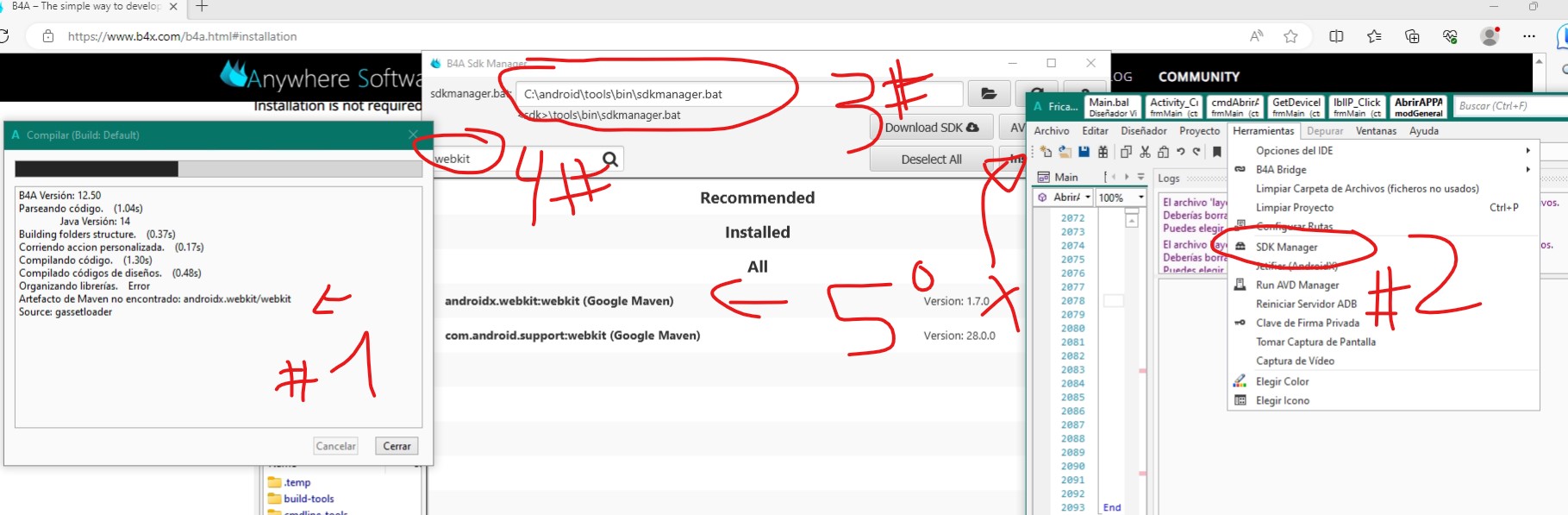Choose Elegir Color menu item

[1384, 381]
